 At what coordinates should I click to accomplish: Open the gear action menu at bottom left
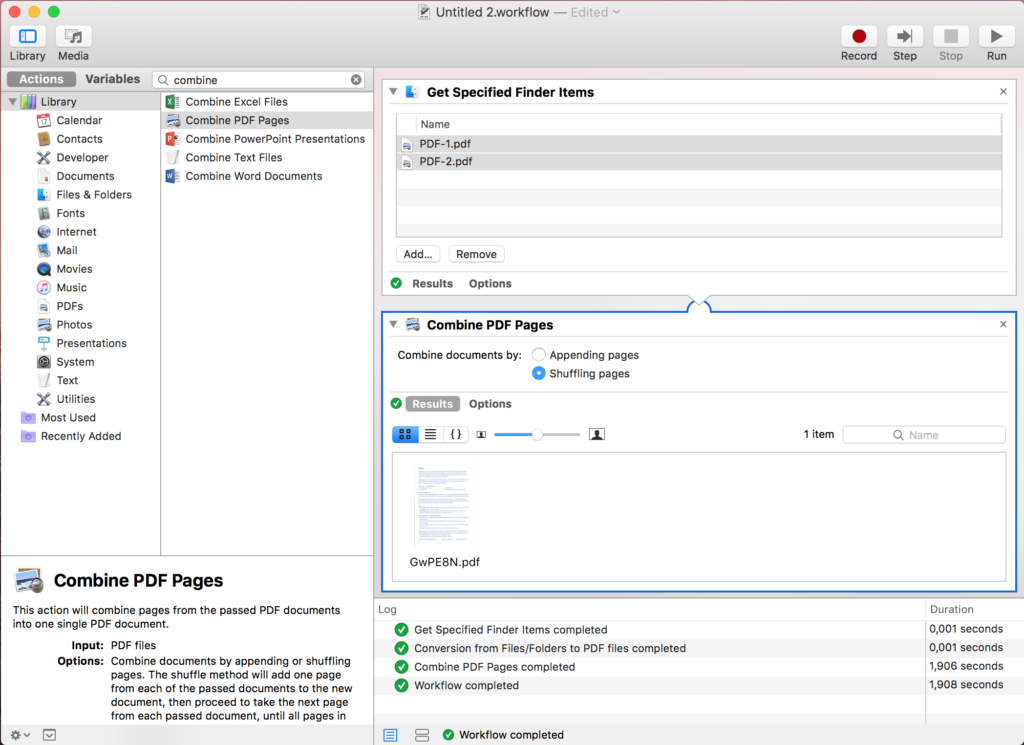pyautogui.click(x=14, y=735)
